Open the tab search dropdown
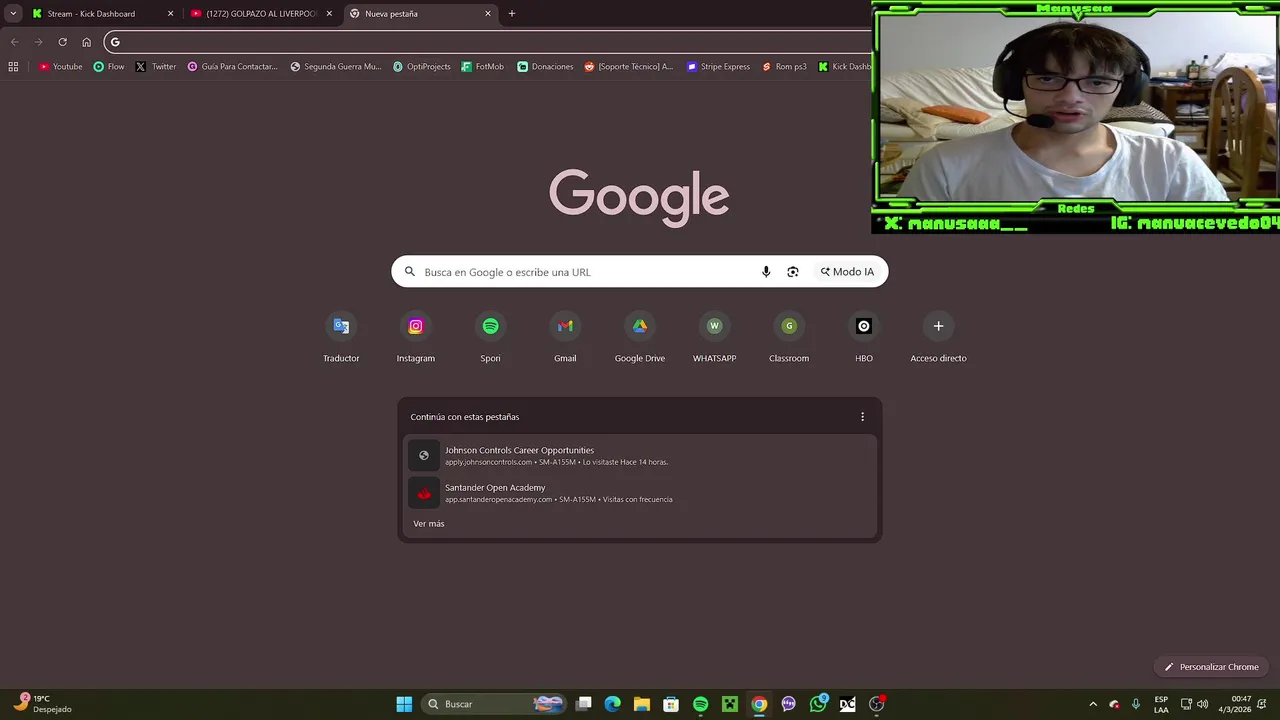 (13, 14)
